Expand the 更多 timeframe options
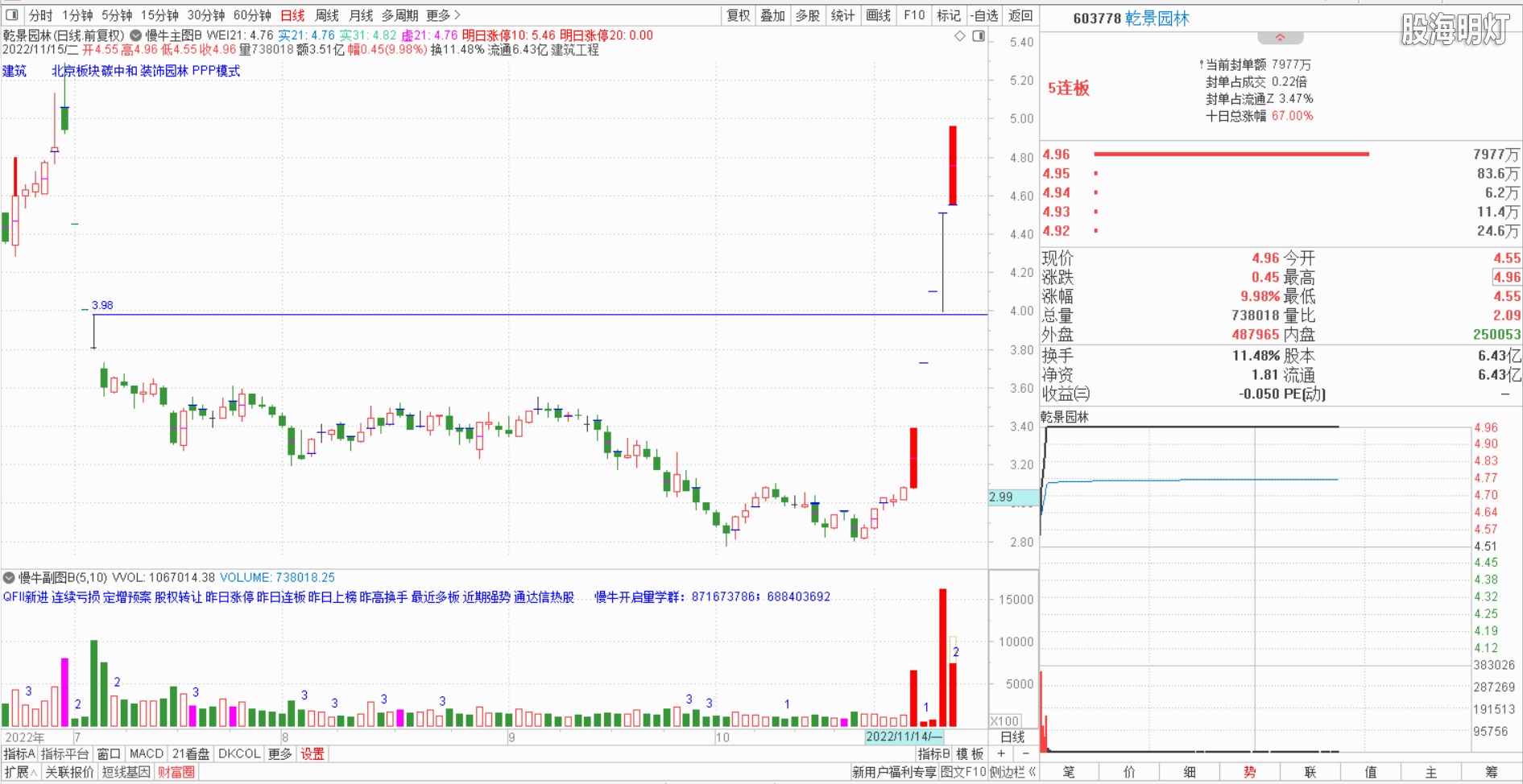 (x=443, y=15)
